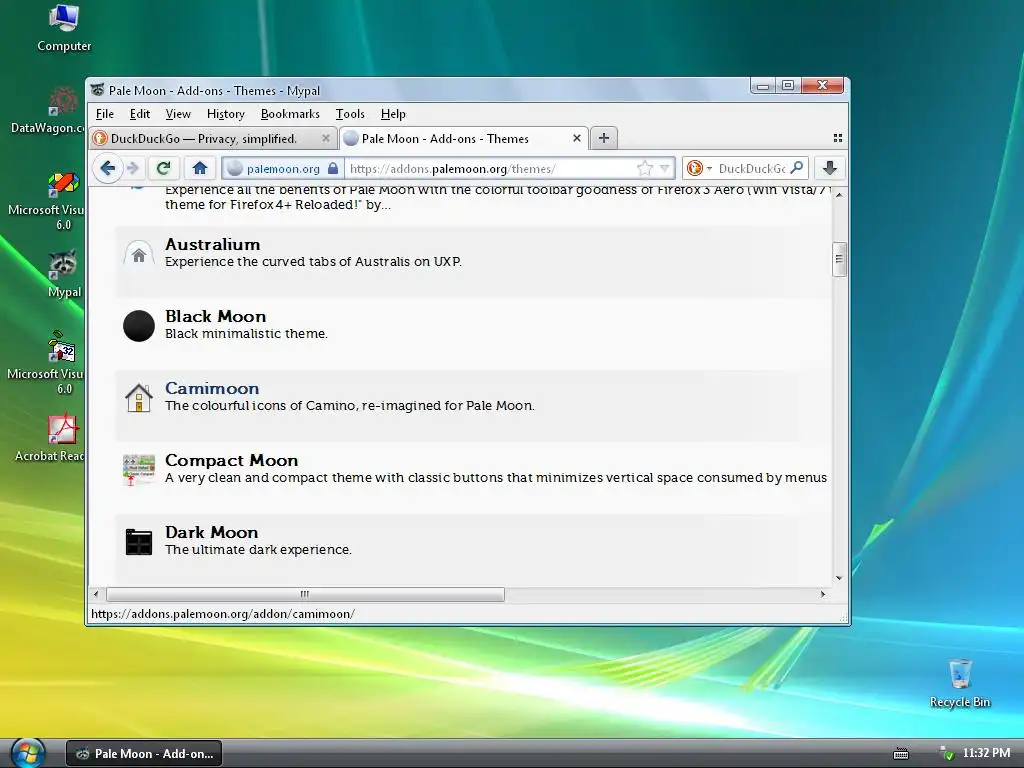The image size is (1024, 768).
Task: Open the list all tabs icon
Action: (x=838, y=138)
